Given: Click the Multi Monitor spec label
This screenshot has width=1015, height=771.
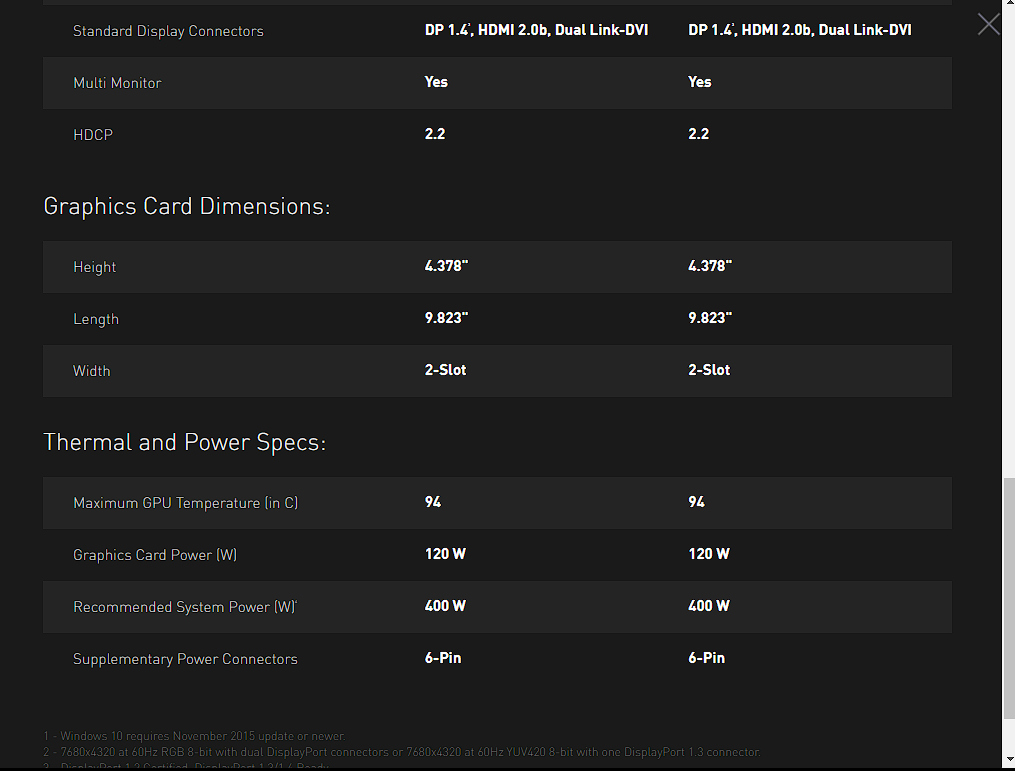Looking at the screenshot, I should pyautogui.click(x=117, y=83).
